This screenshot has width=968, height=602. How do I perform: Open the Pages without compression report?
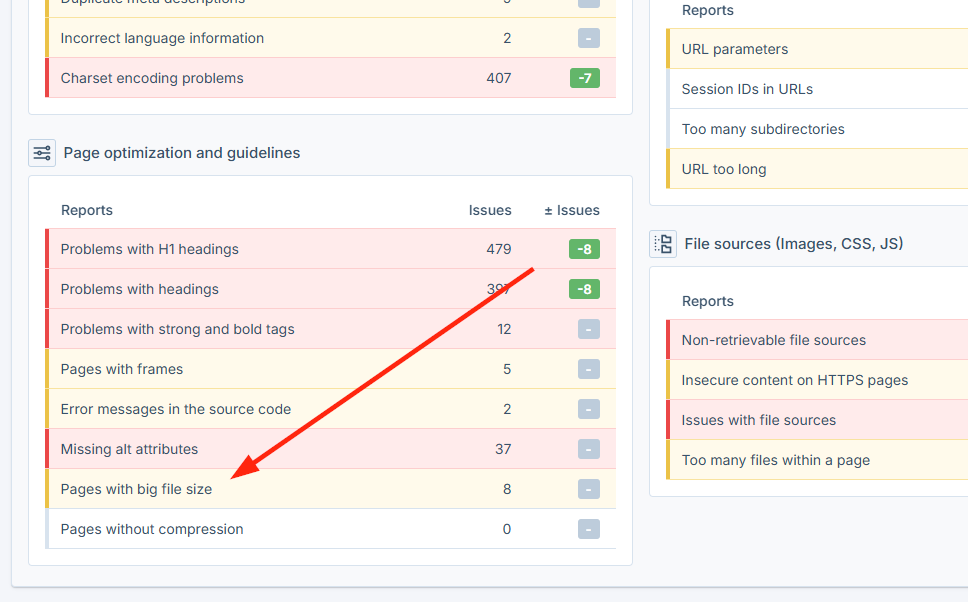click(151, 529)
